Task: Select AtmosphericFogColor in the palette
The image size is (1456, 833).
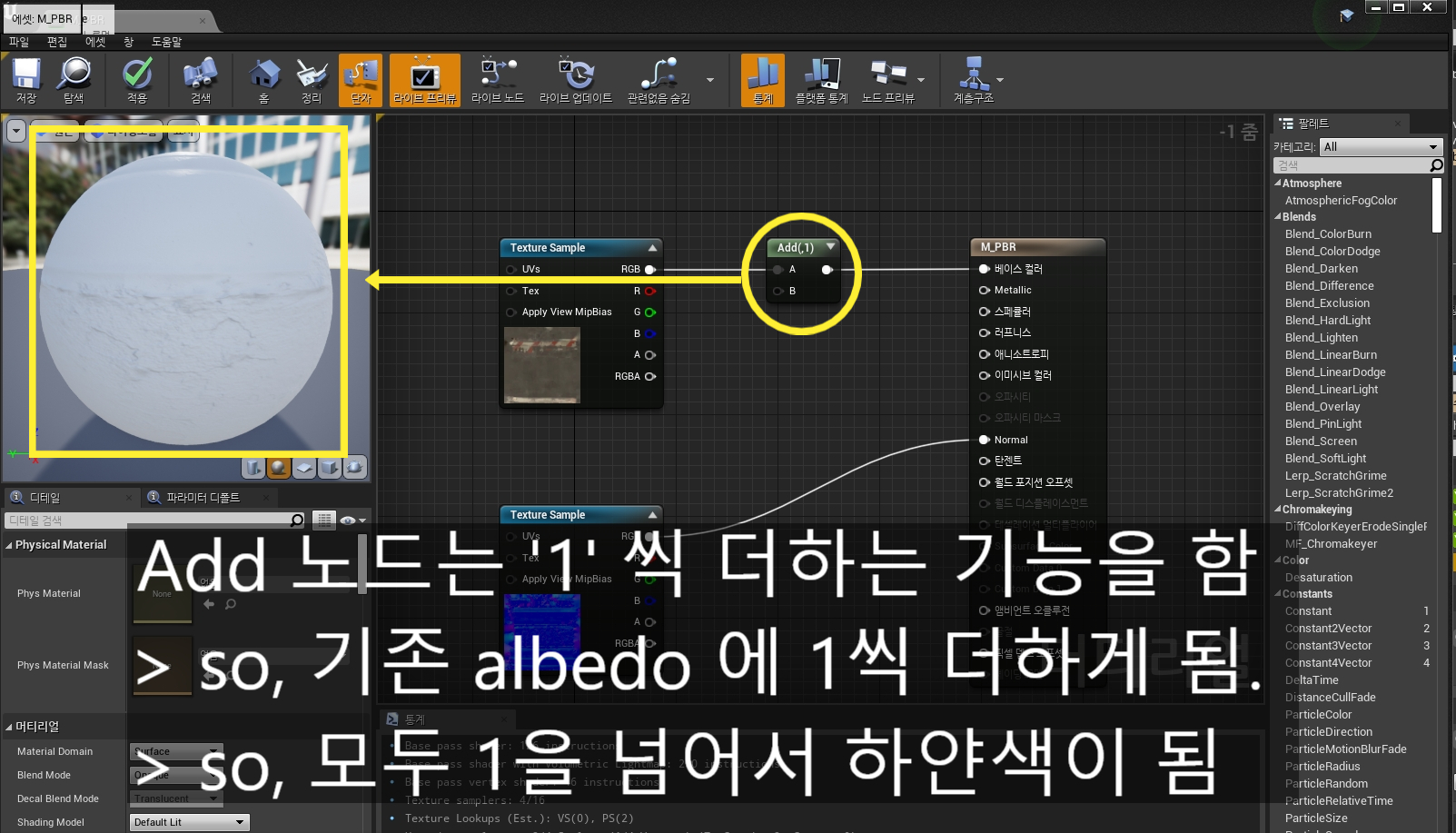Action: click(1341, 201)
